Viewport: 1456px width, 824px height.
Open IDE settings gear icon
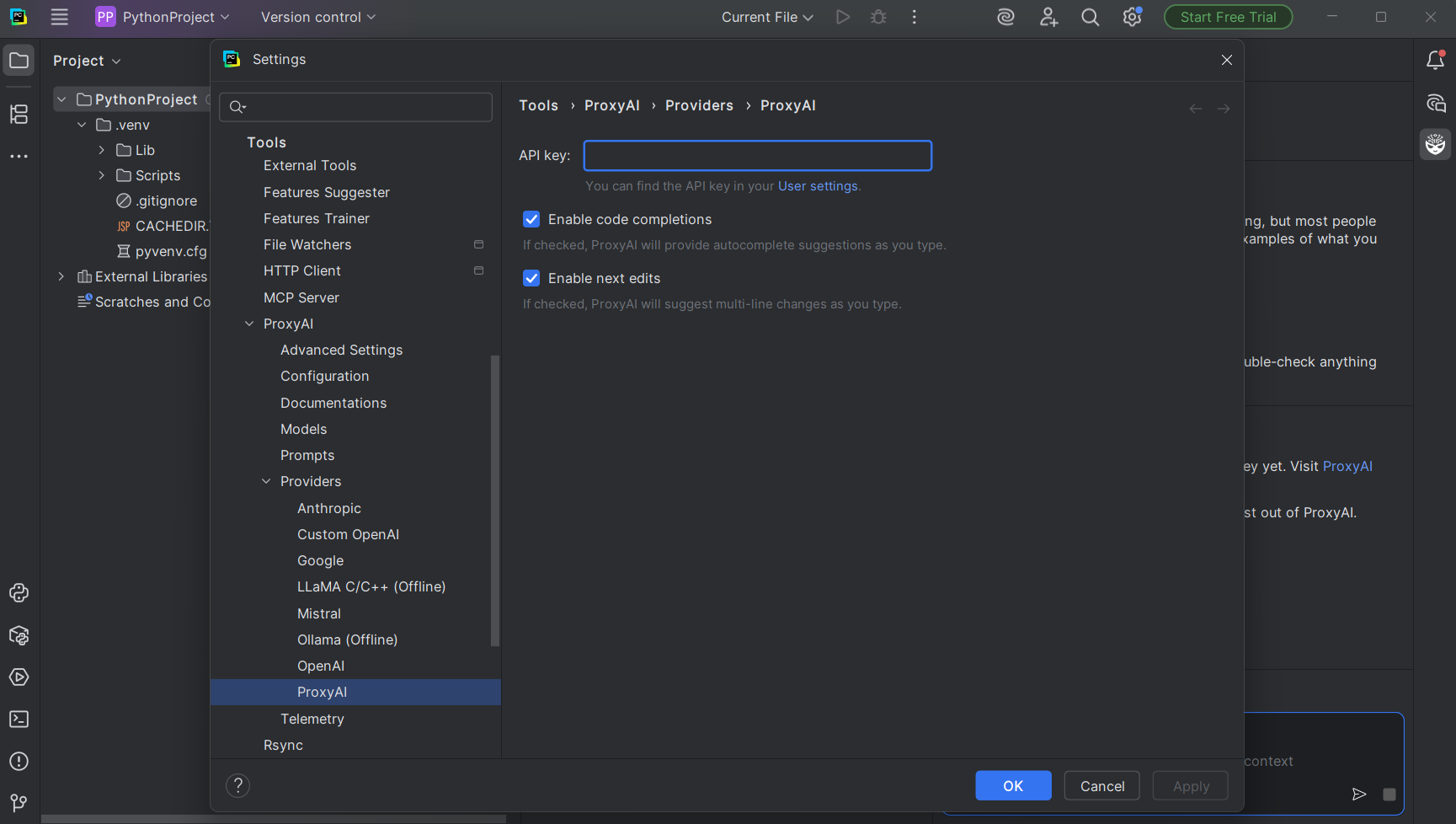[1132, 17]
